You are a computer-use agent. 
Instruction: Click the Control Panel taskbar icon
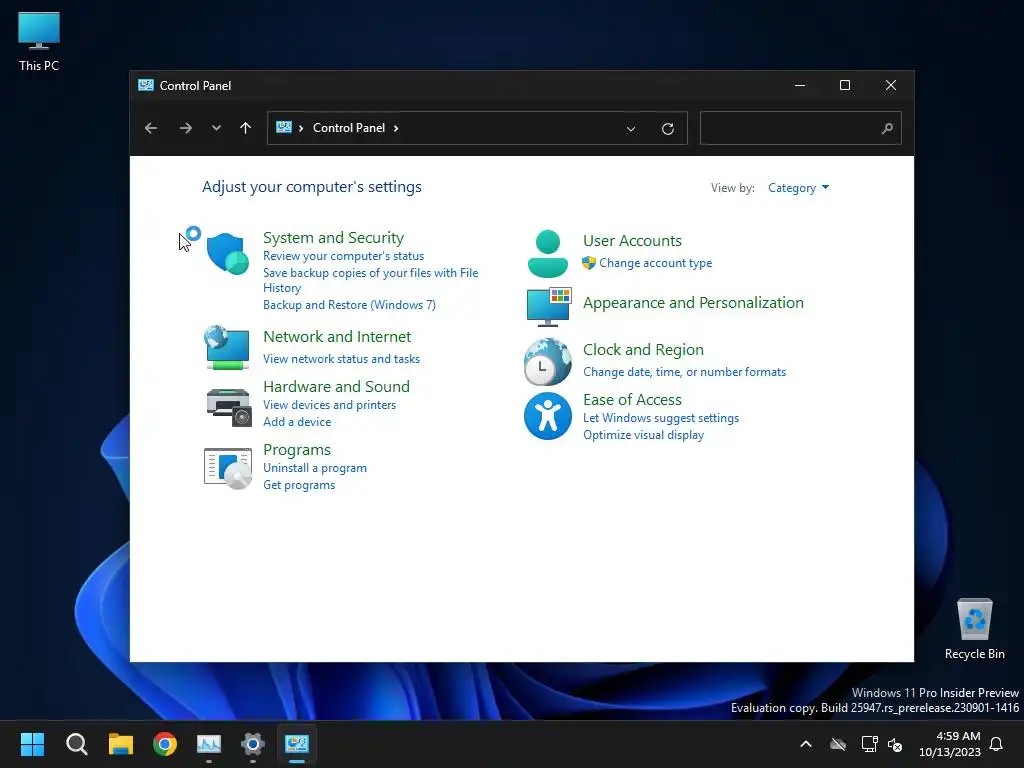[296, 744]
